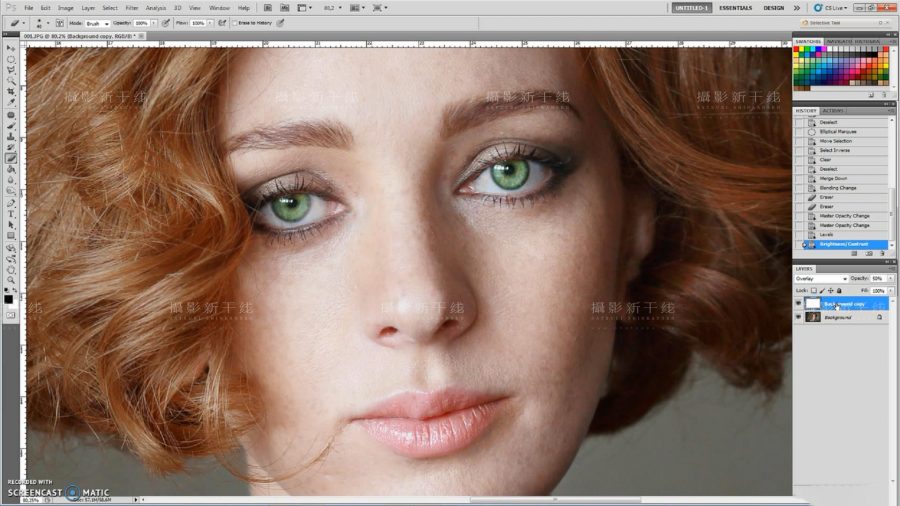Select the Path Selection tool
The width and height of the screenshot is (900, 506).
[11, 225]
